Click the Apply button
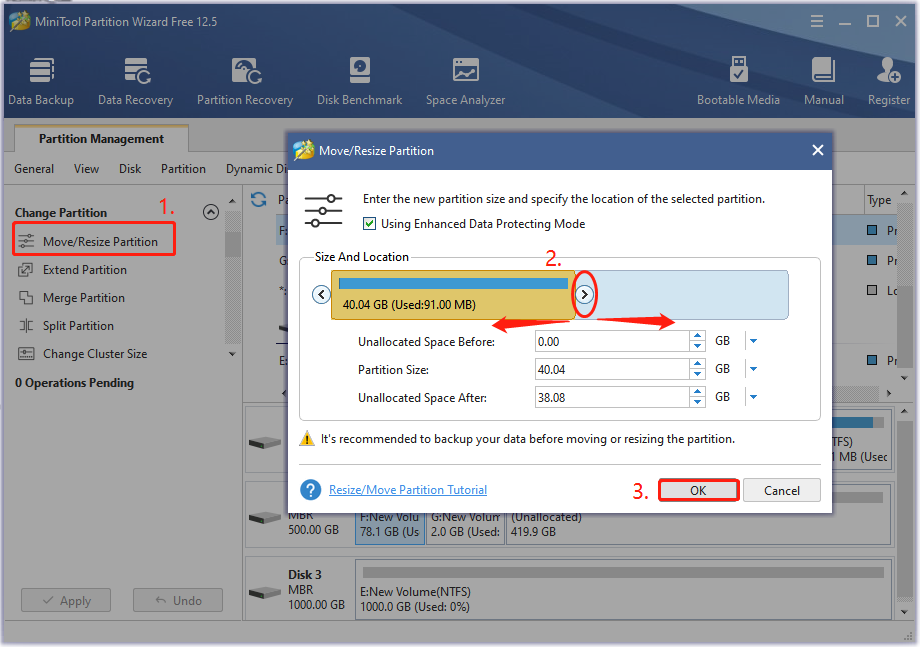The image size is (923, 647). (x=66, y=600)
